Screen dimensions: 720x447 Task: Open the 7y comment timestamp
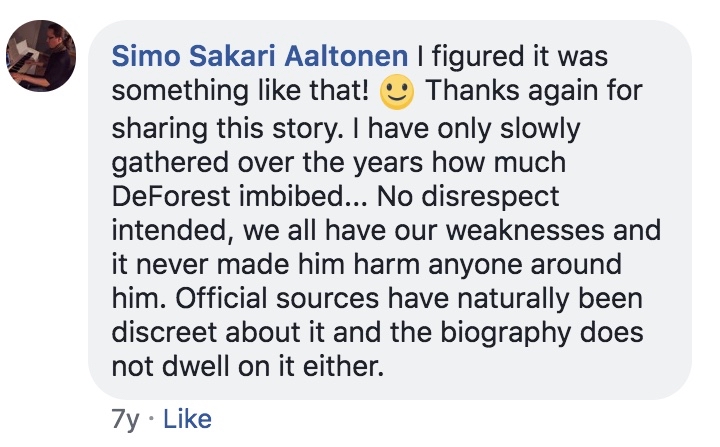(x=126, y=418)
